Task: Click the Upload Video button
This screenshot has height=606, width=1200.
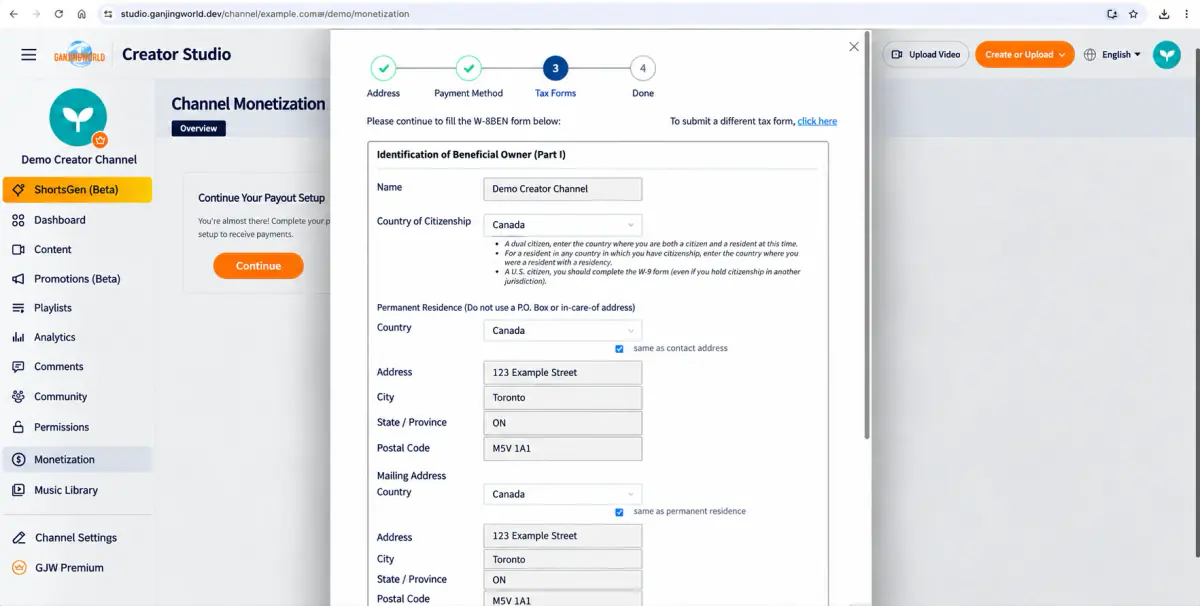Action: pyautogui.click(x=926, y=55)
